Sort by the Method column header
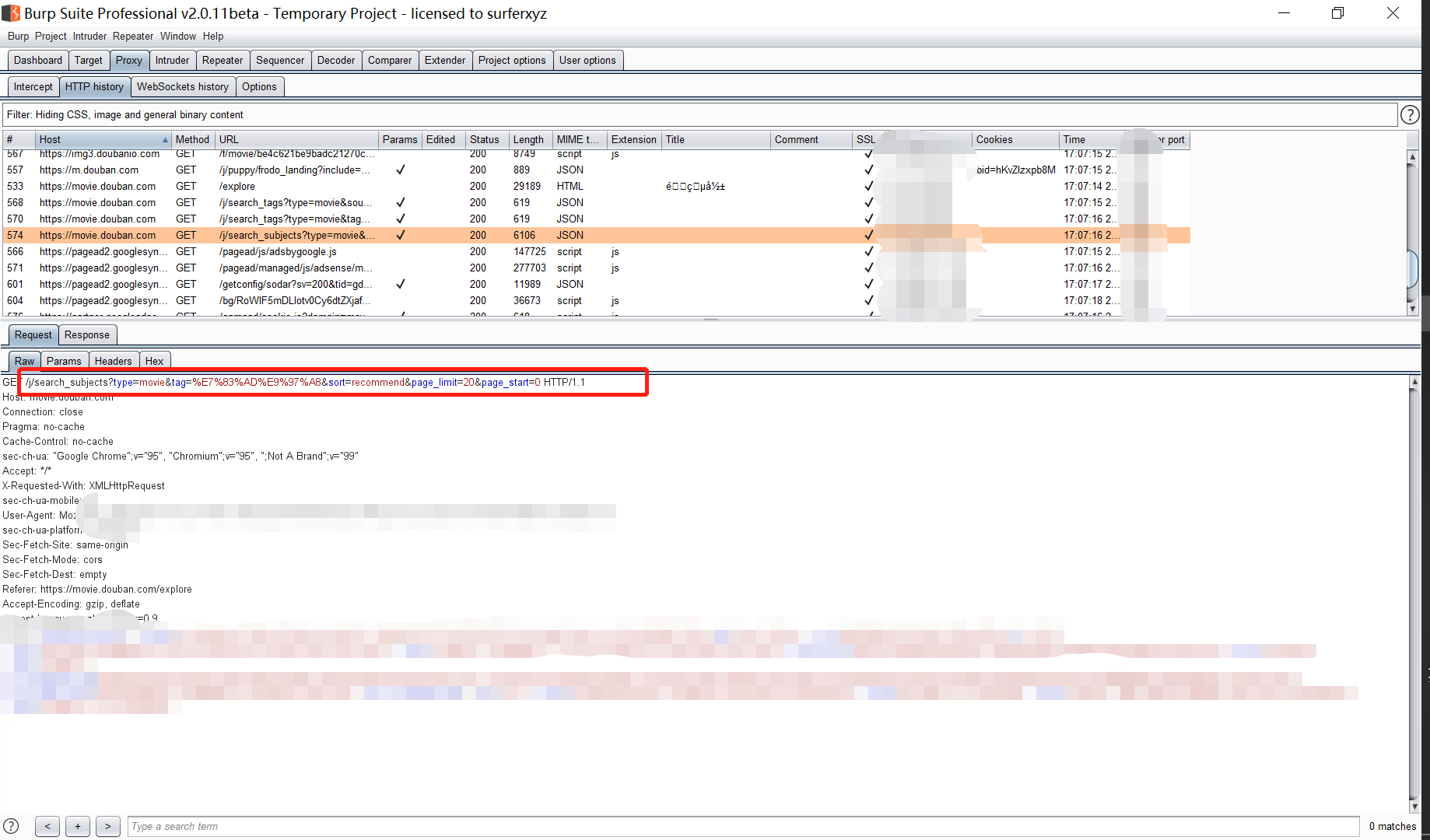 [193, 140]
